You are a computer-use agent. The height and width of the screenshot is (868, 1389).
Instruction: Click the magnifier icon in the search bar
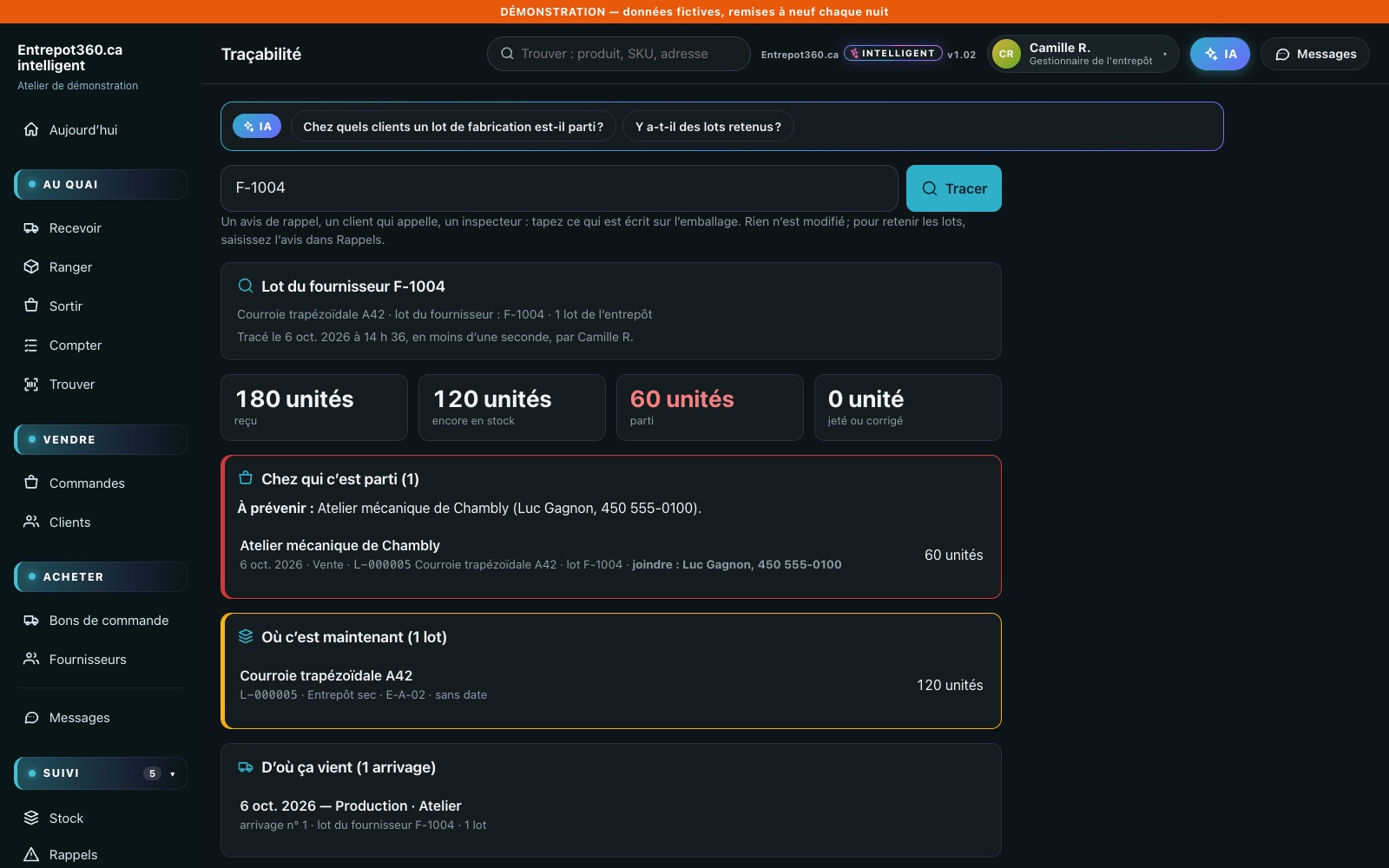tap(507, 54)
